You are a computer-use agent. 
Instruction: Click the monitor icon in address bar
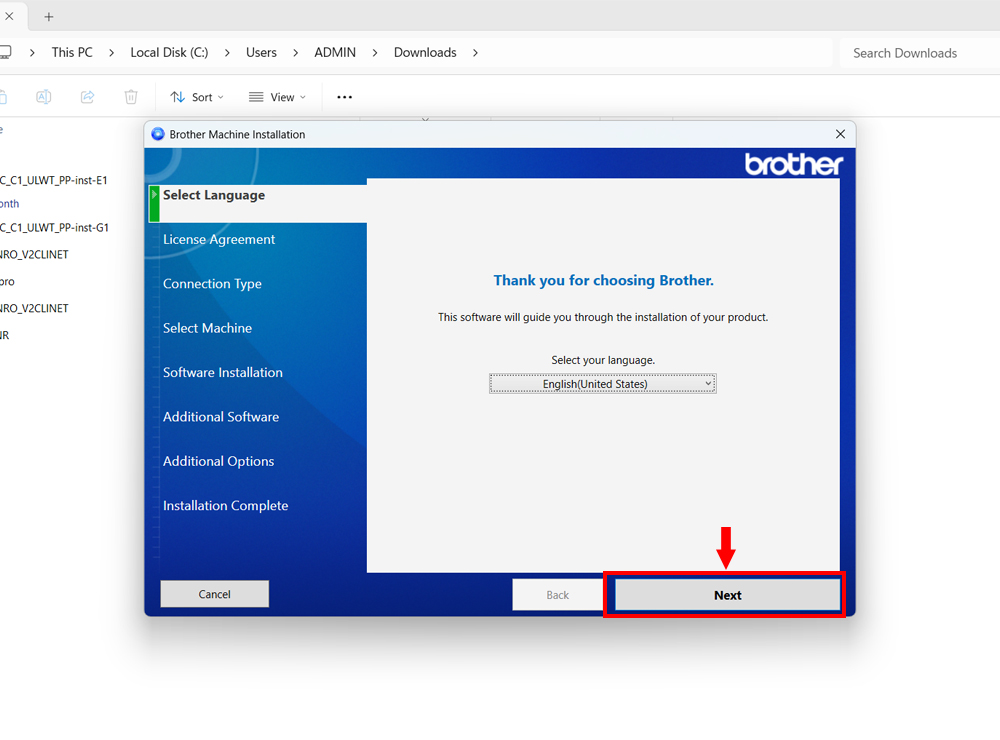[6, 52]
